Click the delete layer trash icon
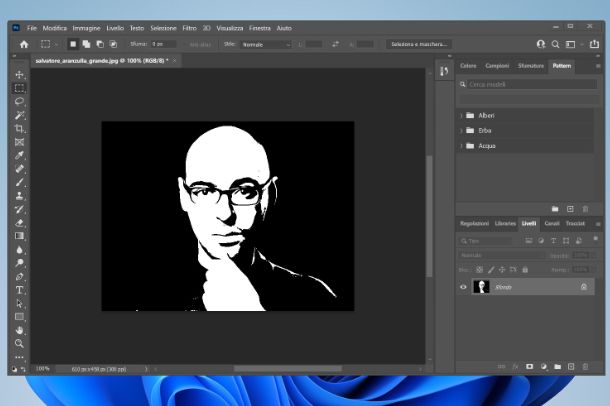610x406 pixels. click(586, 366)
